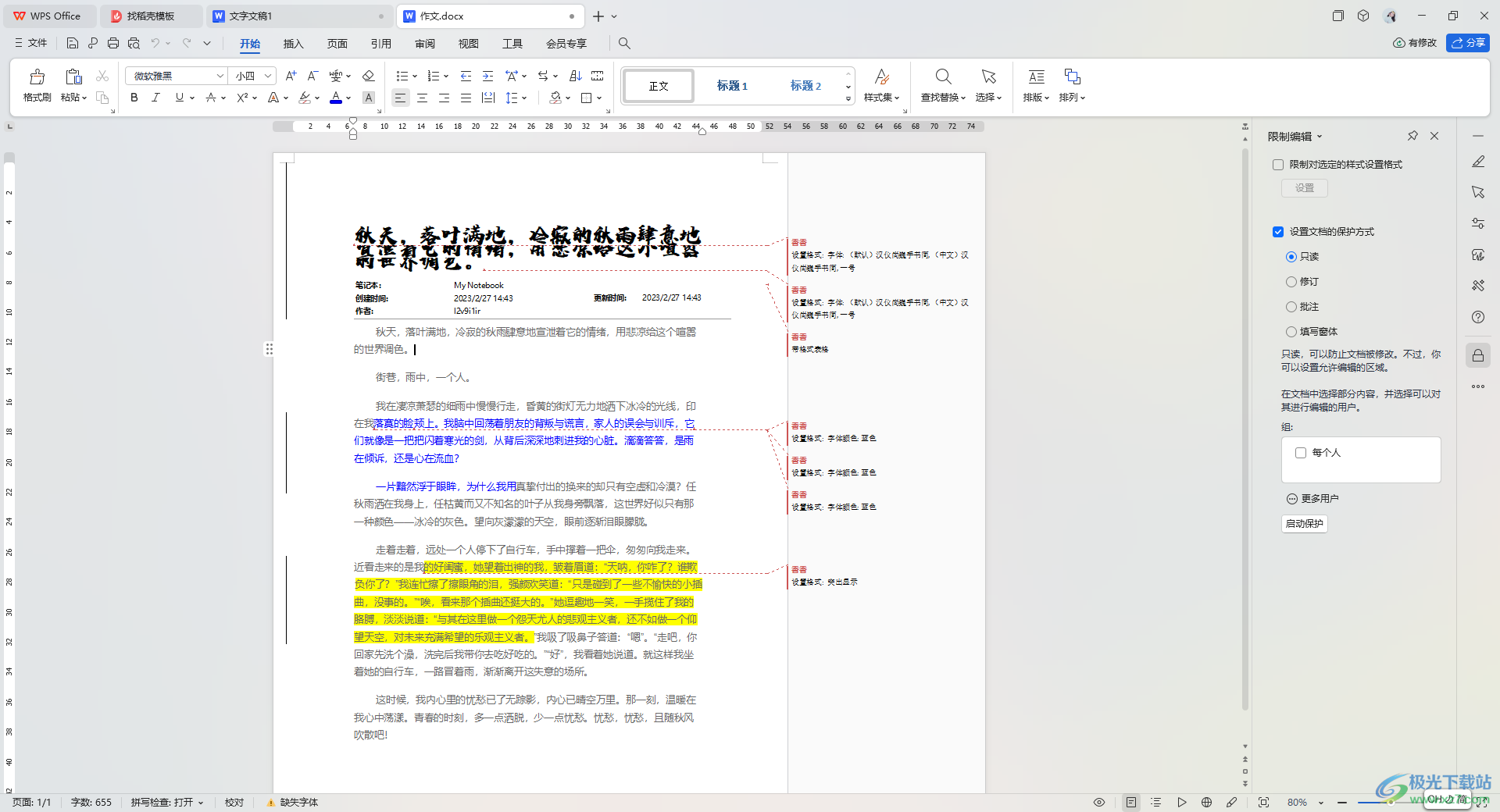Apply justified alignment
Image resolution: width=1500 pixels, height=812 pixels.
coord(466,98)
